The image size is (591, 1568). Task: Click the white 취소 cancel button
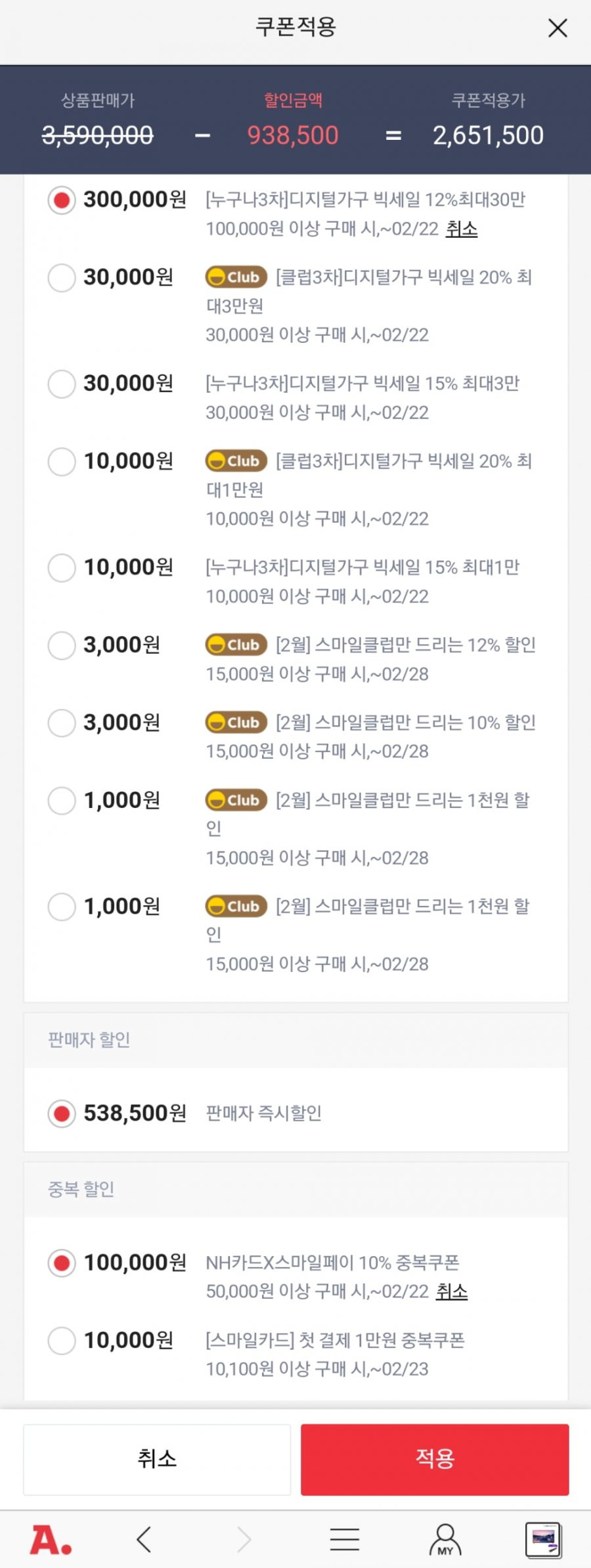click(157, 1459)
